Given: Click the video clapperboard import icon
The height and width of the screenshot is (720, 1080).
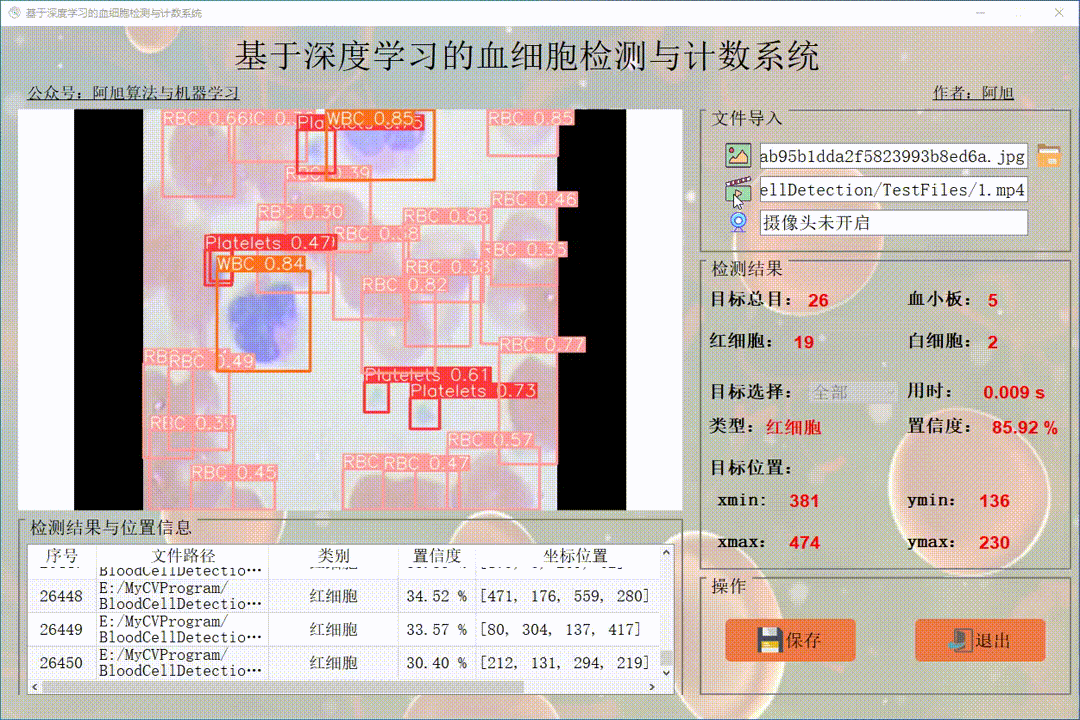Looking at the screenshot, I should click(737, 190).
